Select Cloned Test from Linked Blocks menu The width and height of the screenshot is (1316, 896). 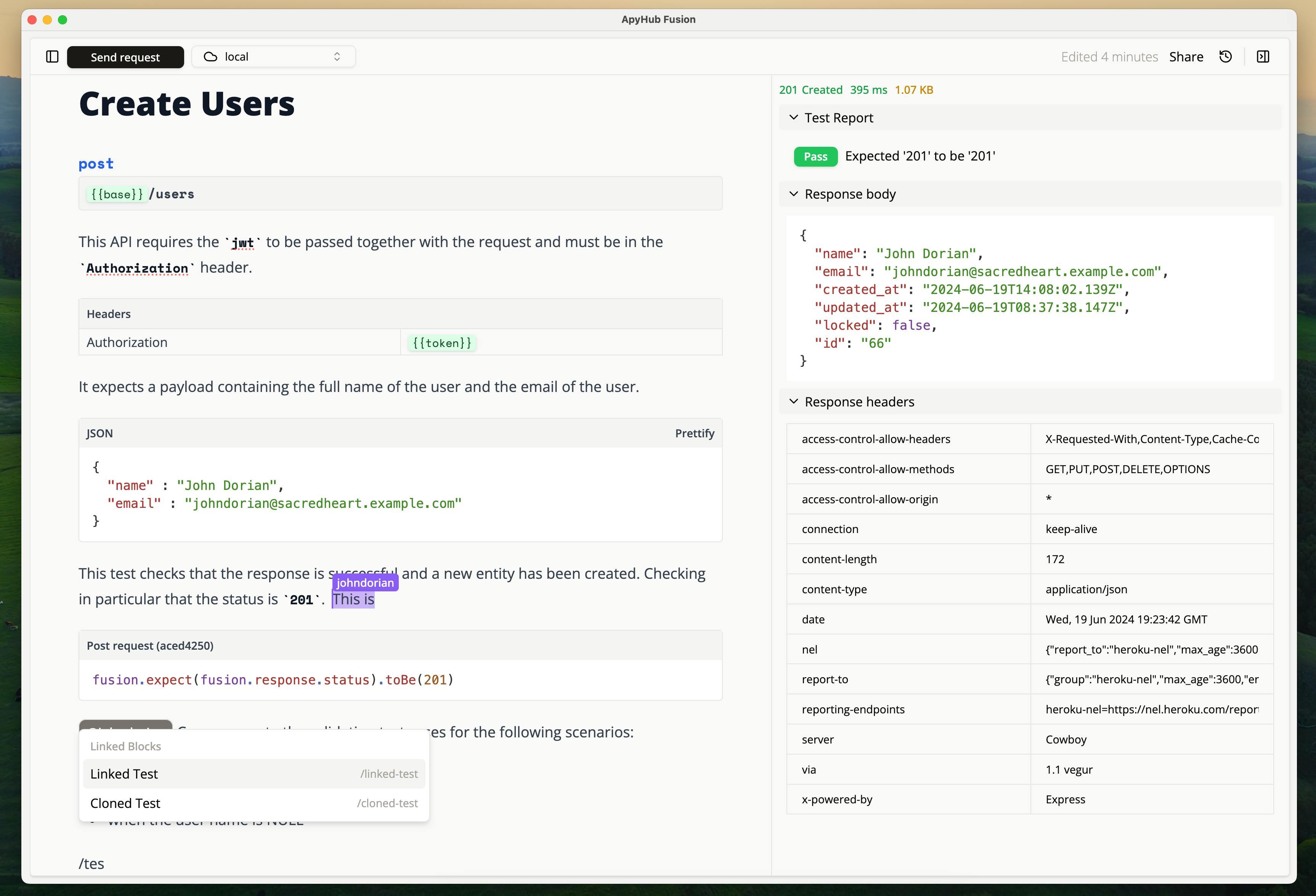tap(254, 803)
